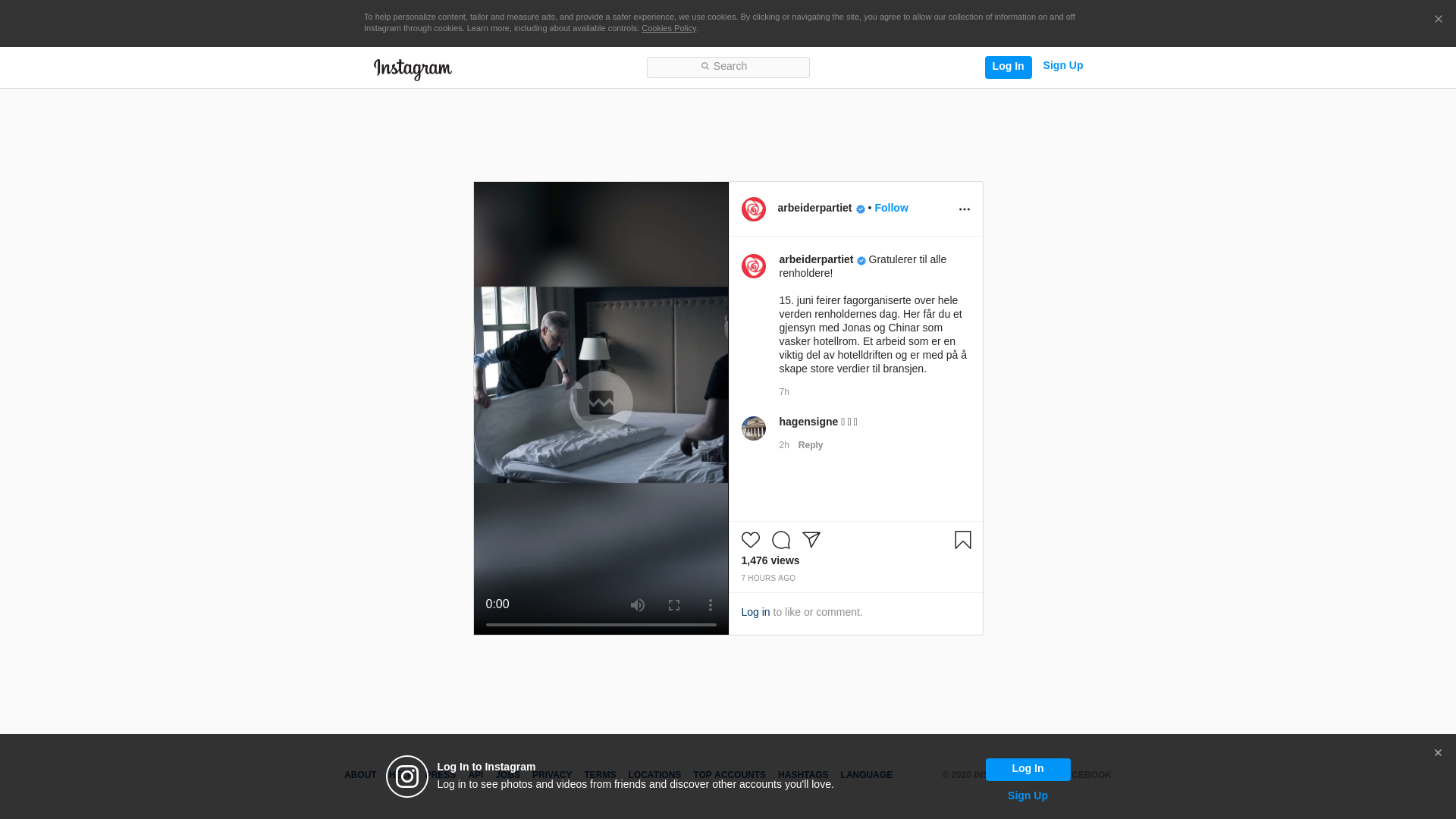Screen dimensions: 1456x819
Task: Follow the arbeiderpartiet account
Action: tap(891, 208)
